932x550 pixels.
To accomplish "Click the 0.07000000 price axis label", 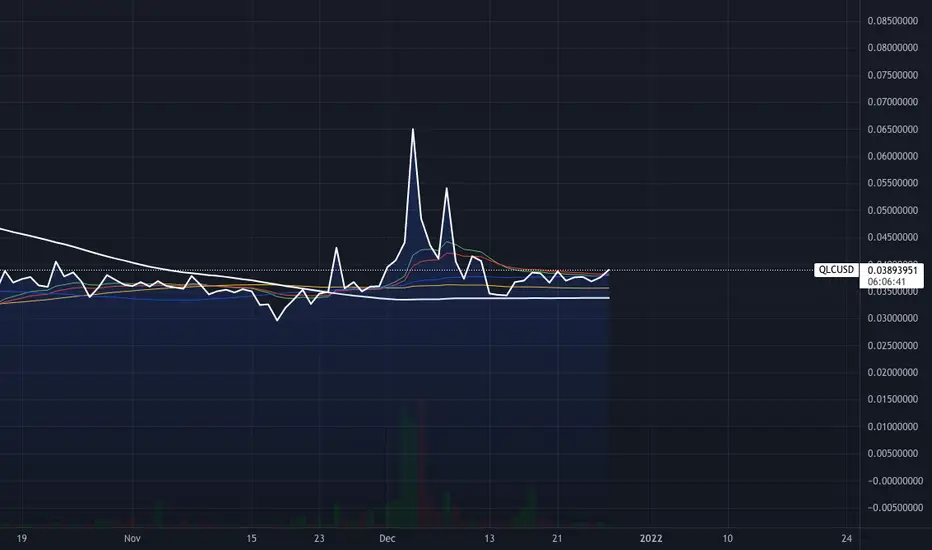I will [x=893, y=102].
